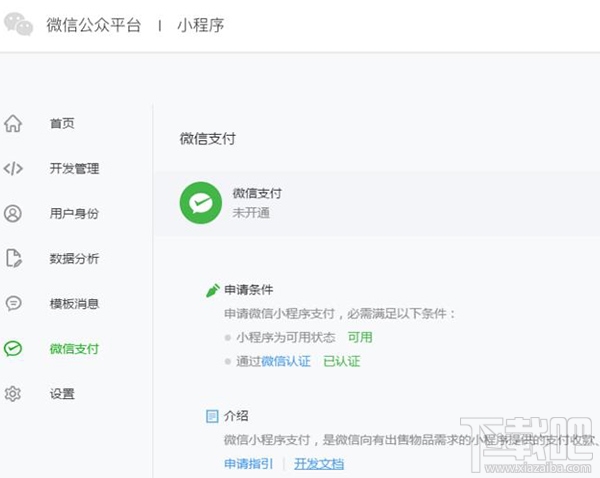The image size is (600, 478).
Task: Open the 申请指引 link
Action: pos(248,464)
